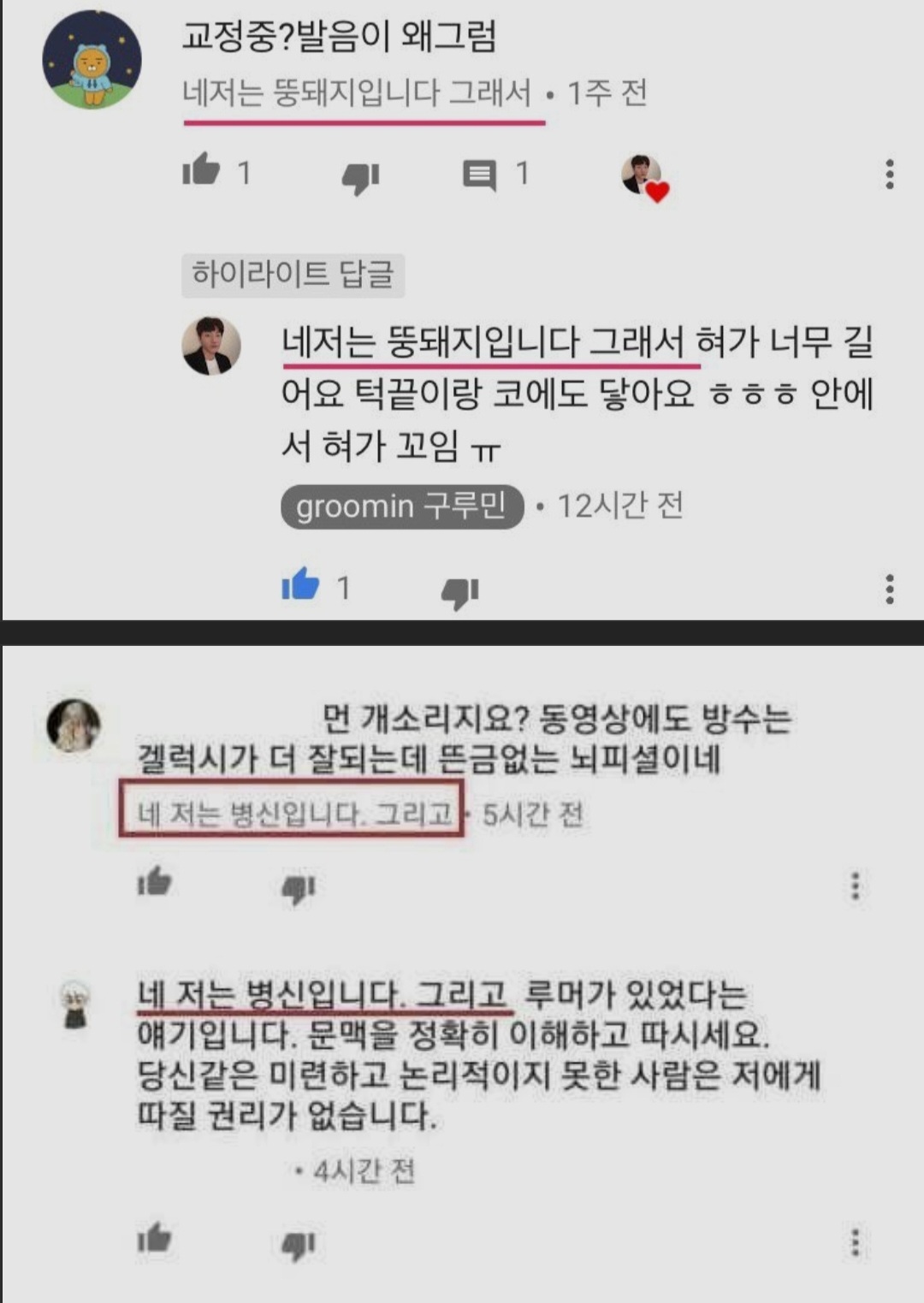
Task: Open more options for groomin reply
Action: (890, 589)
